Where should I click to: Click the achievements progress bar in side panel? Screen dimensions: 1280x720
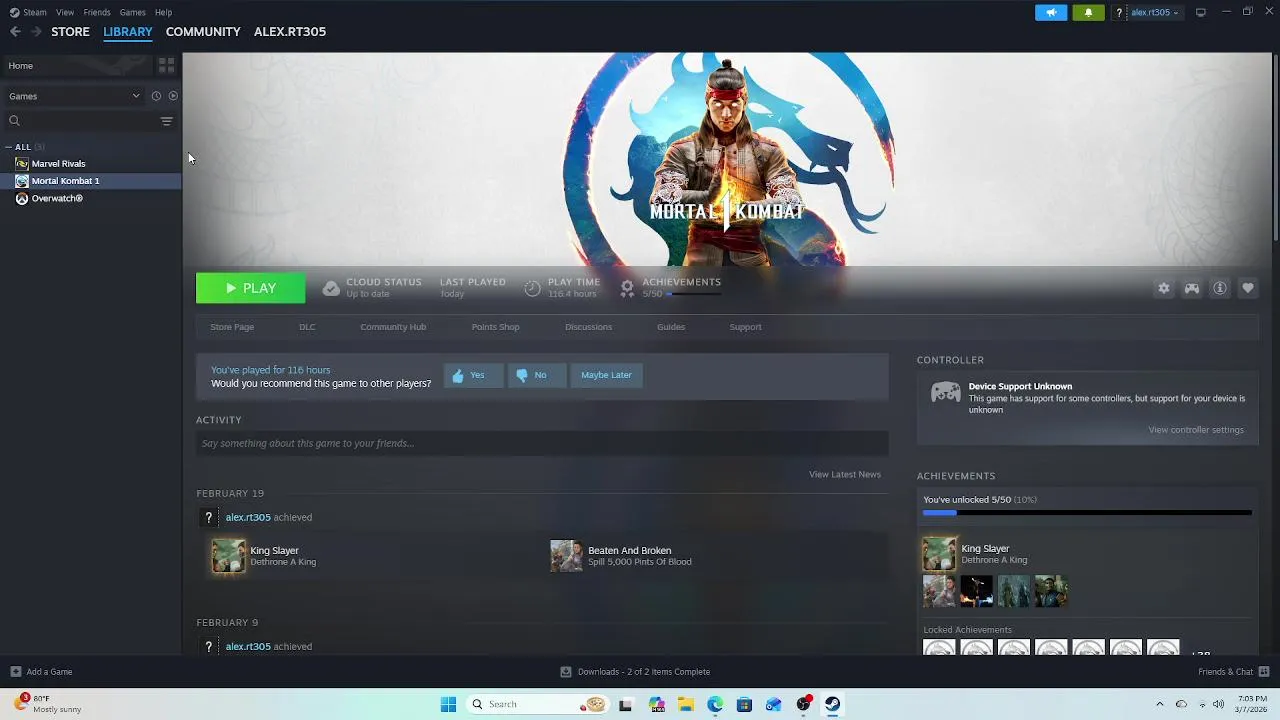click(1087, 513)
